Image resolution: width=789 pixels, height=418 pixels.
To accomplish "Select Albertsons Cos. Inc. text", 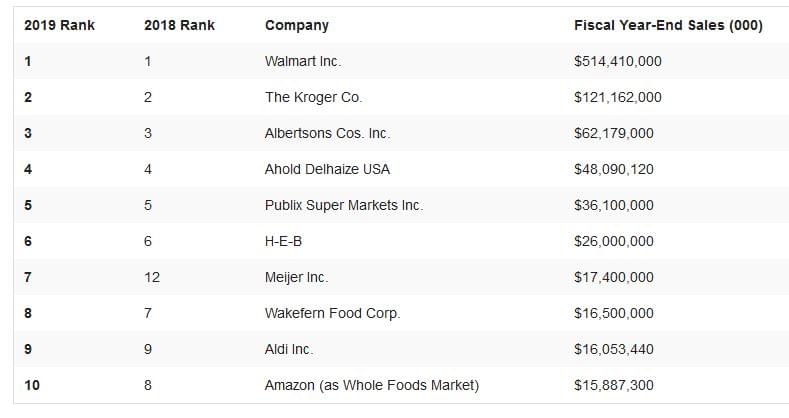I will coord(328,133).
